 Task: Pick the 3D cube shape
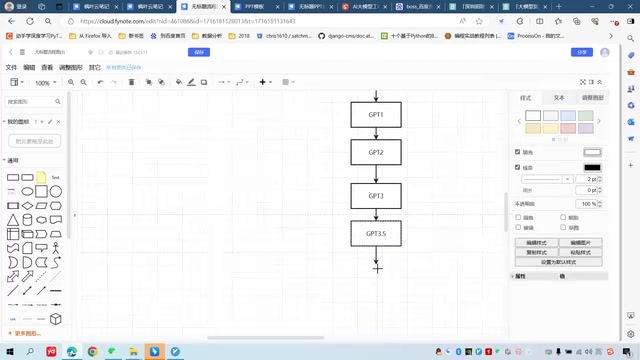[56, 319]
